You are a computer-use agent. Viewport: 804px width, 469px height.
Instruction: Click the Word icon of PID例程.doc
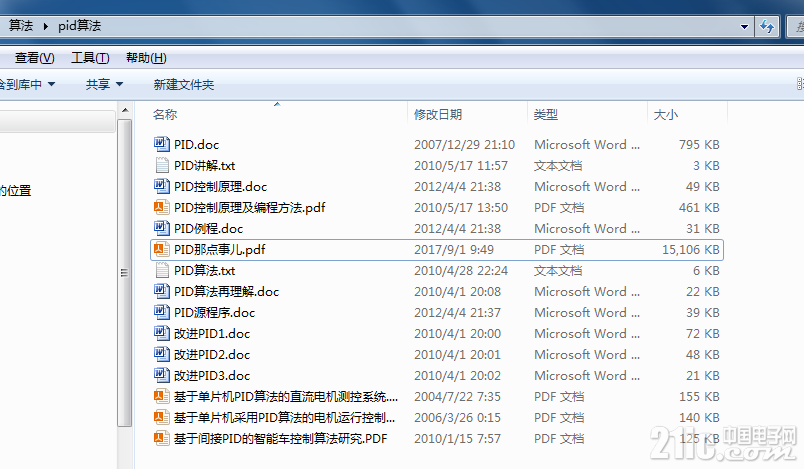coord(162,228)
